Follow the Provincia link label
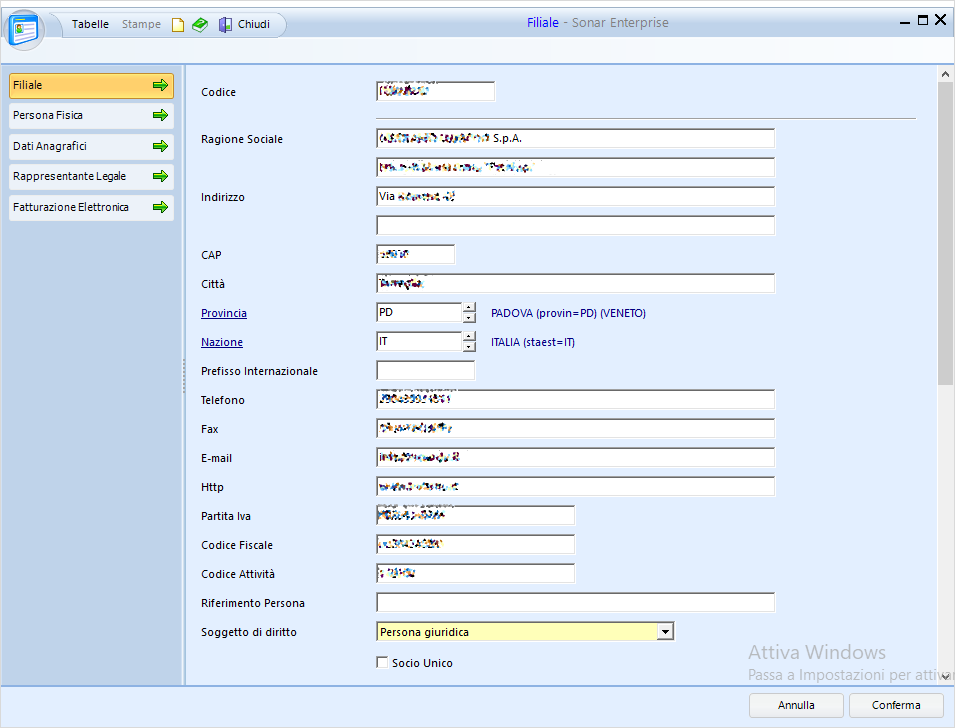 [x=223, y=313]
